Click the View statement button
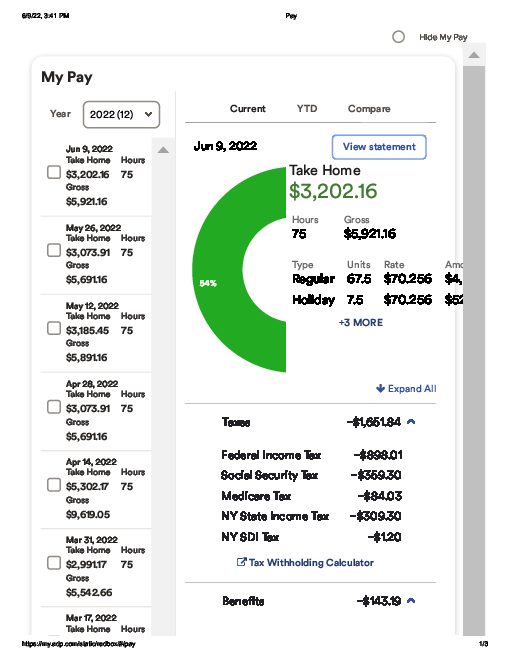This screenshot has height=660, width=510. 379,147
